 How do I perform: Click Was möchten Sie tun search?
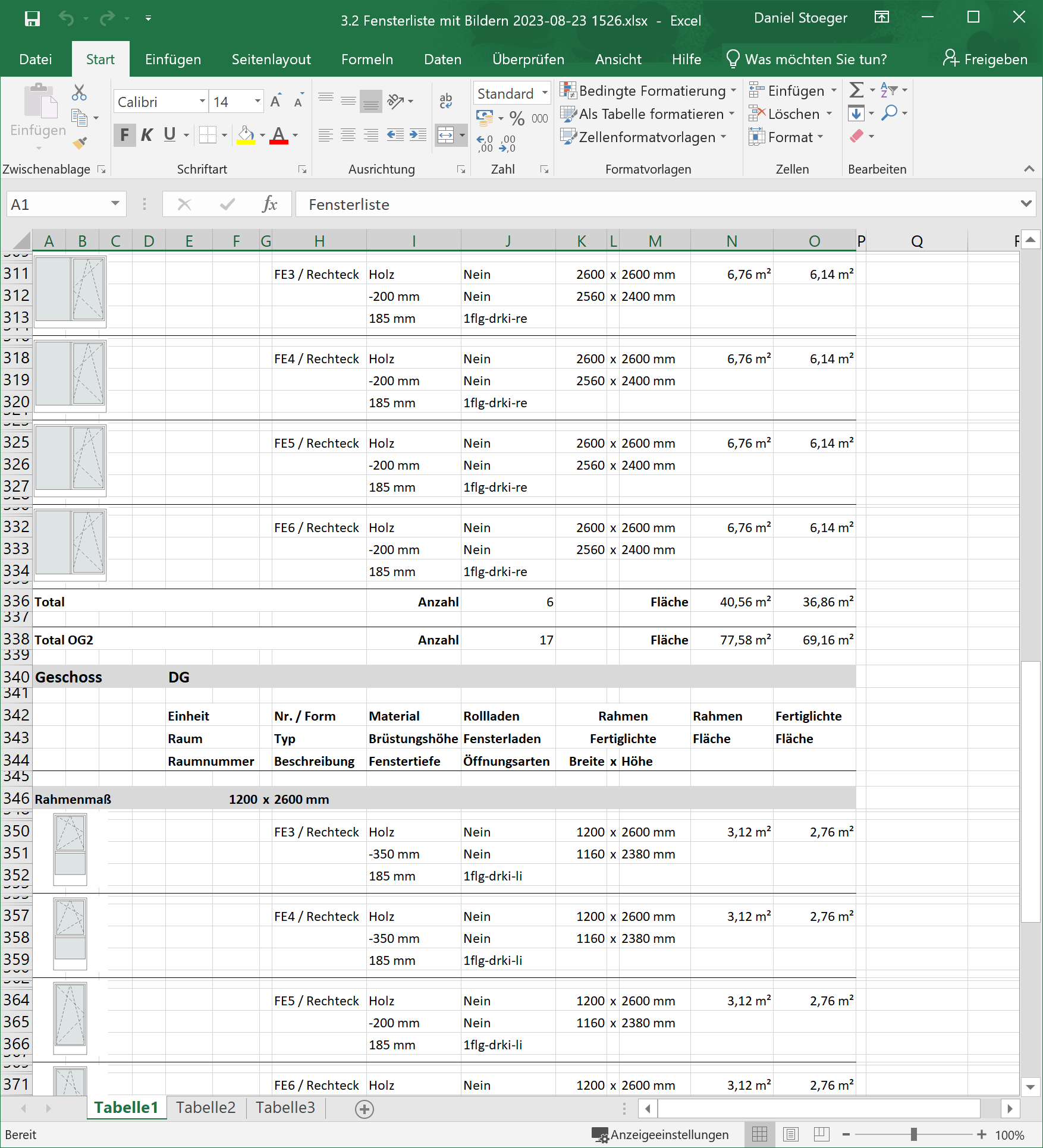(808, 59)
